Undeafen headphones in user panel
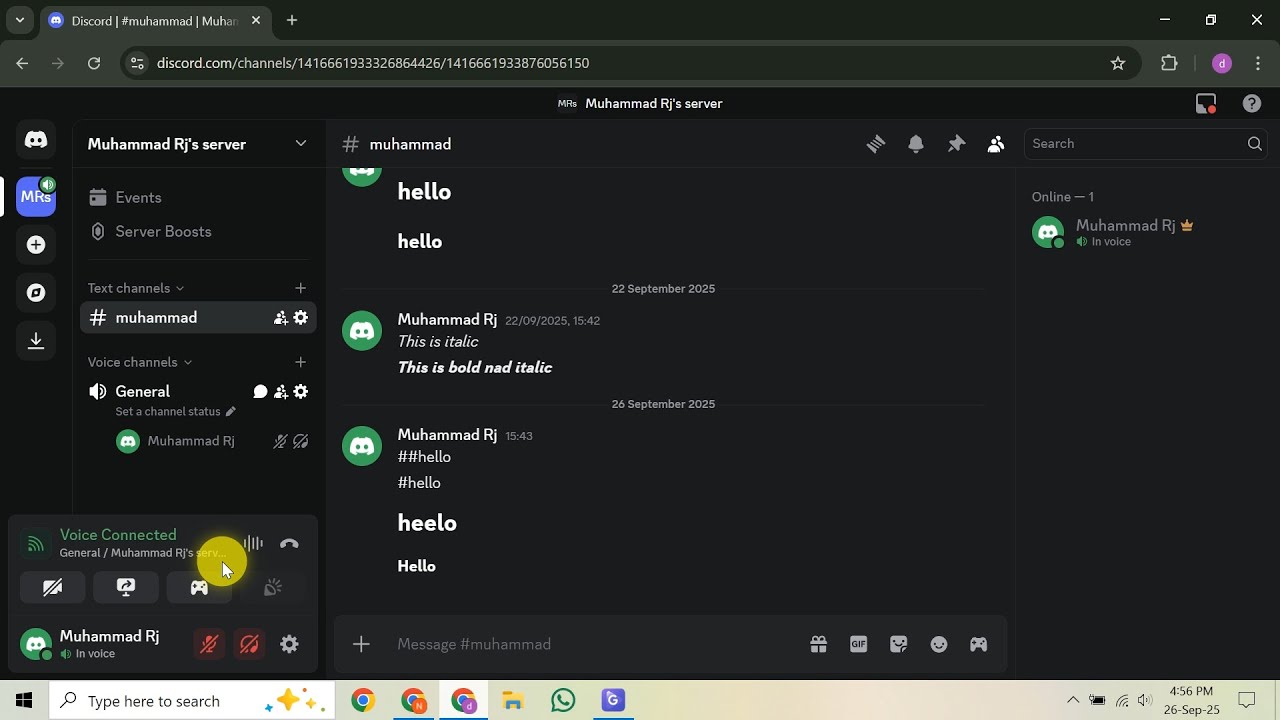 point(249,644)
